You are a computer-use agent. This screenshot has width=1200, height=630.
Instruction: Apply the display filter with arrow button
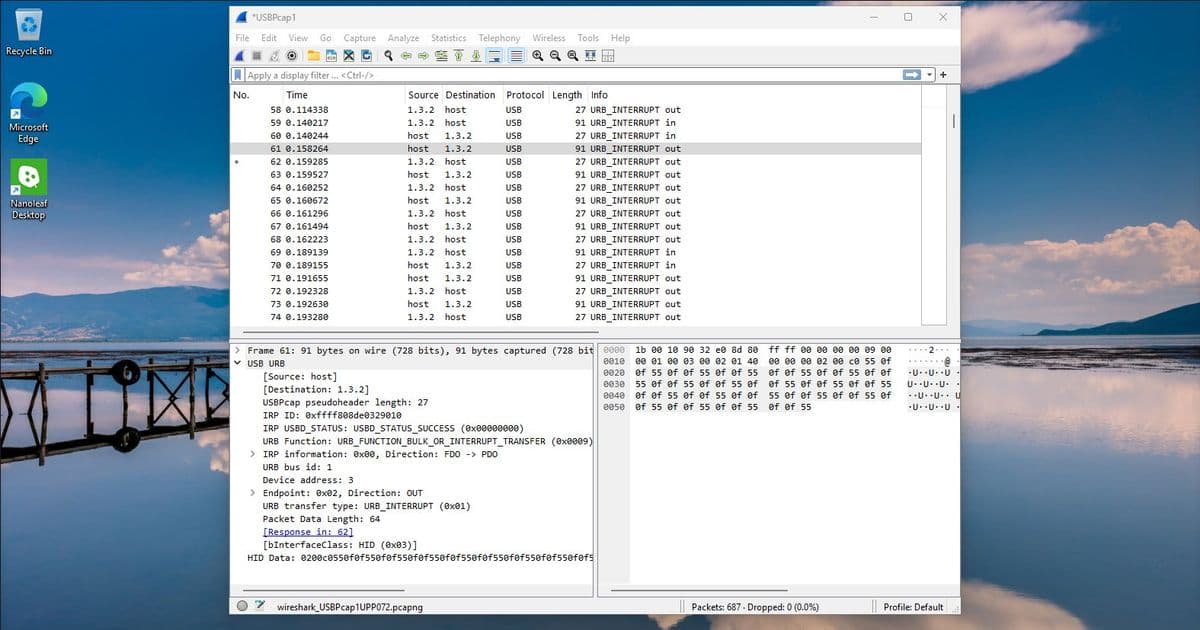click(910, 74)
